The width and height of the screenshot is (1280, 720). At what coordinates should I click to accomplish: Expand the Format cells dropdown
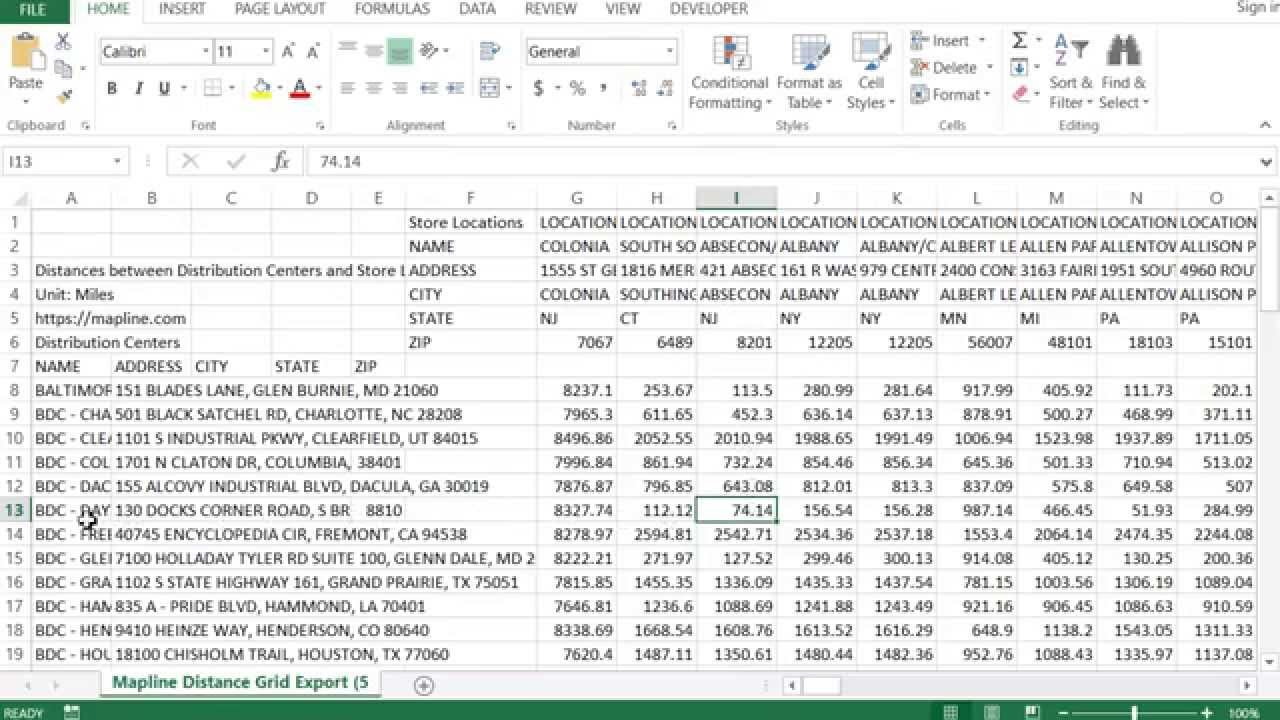(x=987, y=95)
